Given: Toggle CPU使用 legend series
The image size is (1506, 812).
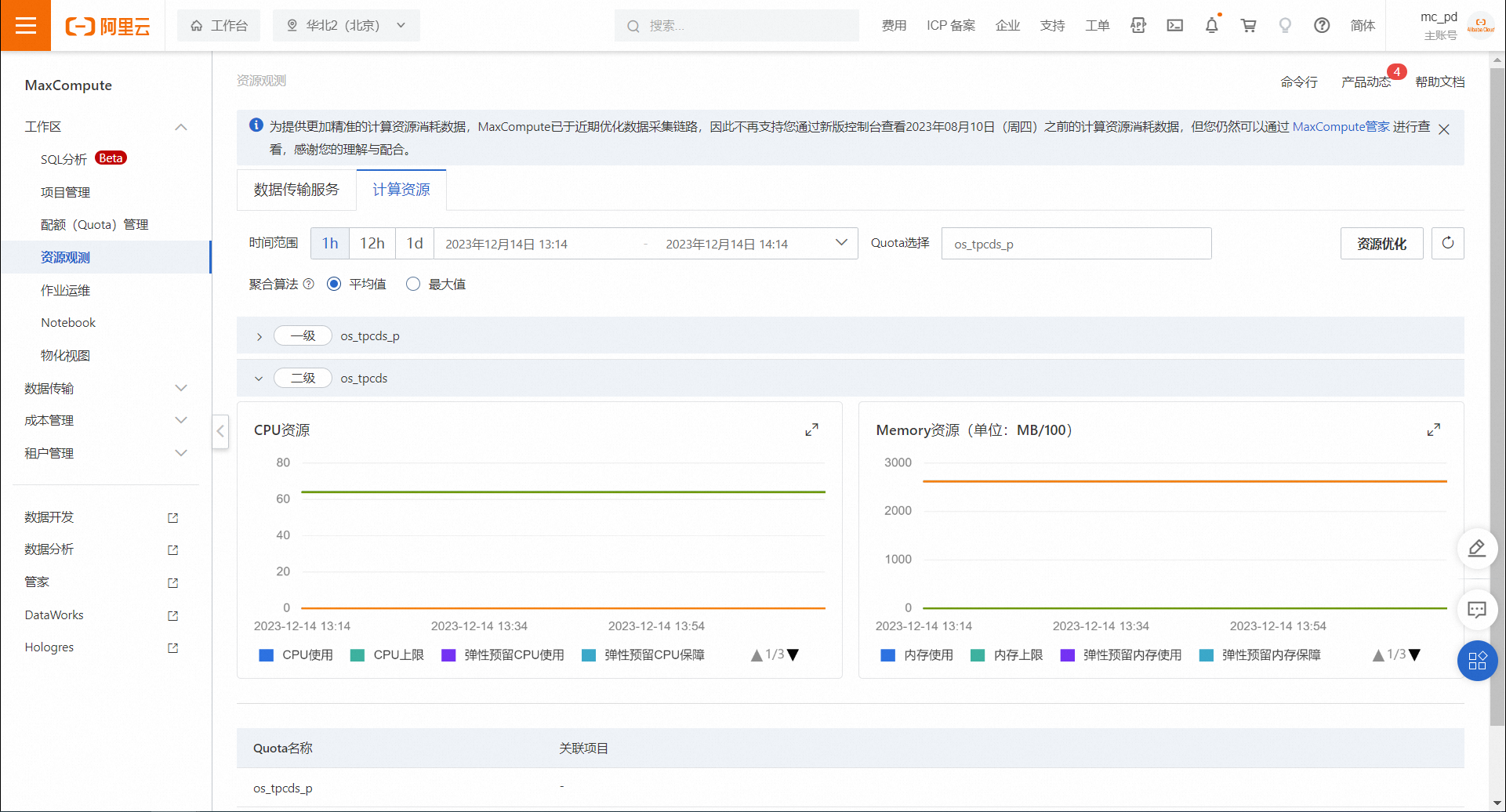Looking at the screenshot, I should click(296, 655).
